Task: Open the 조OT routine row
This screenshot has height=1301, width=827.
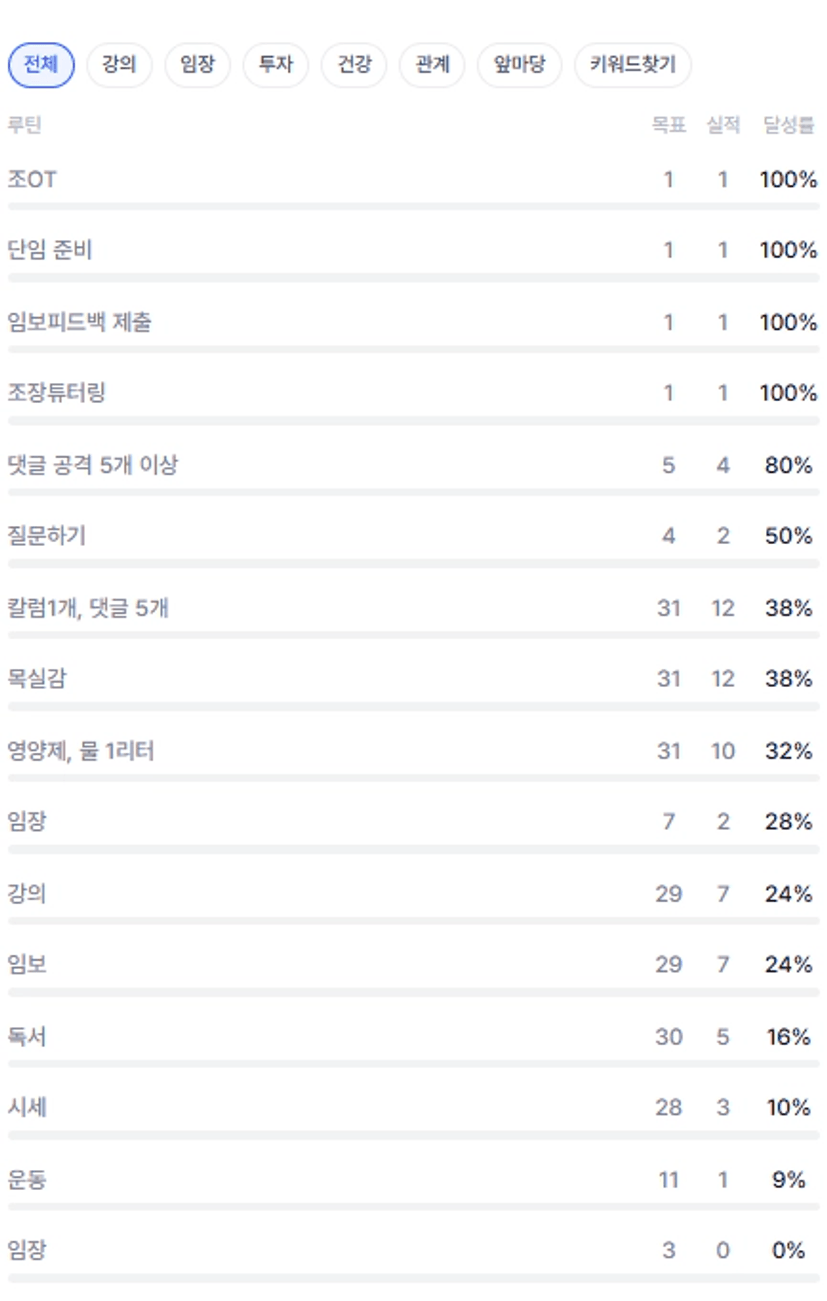Action: [x=32, y=180]
